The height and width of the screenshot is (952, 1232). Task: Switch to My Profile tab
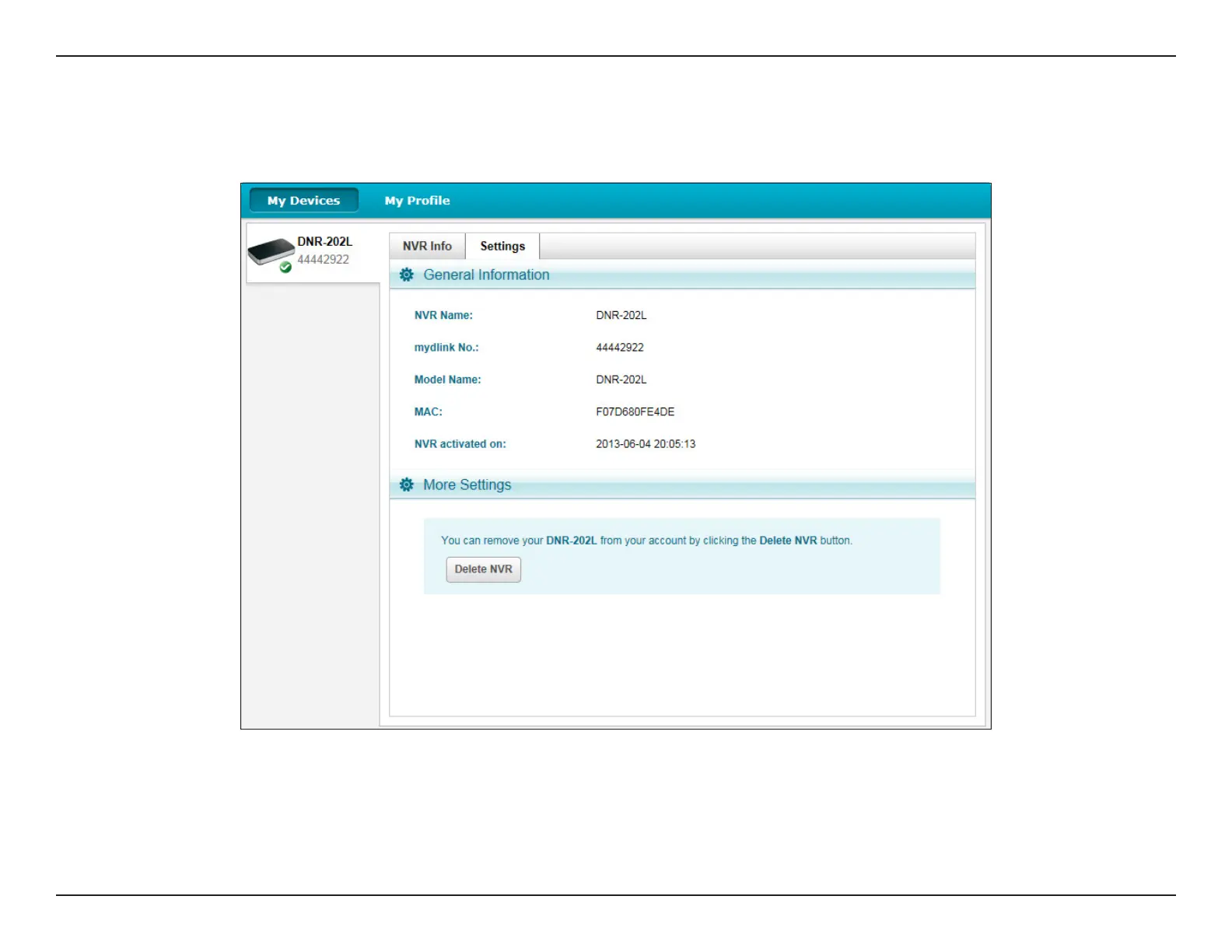[417, 201]
